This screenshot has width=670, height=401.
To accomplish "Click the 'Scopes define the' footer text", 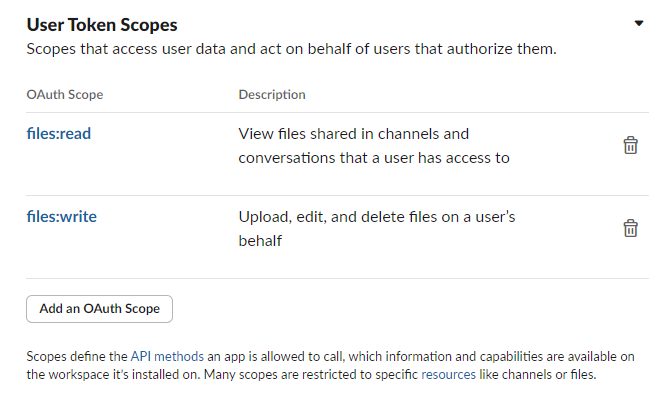I will point(75,357).
